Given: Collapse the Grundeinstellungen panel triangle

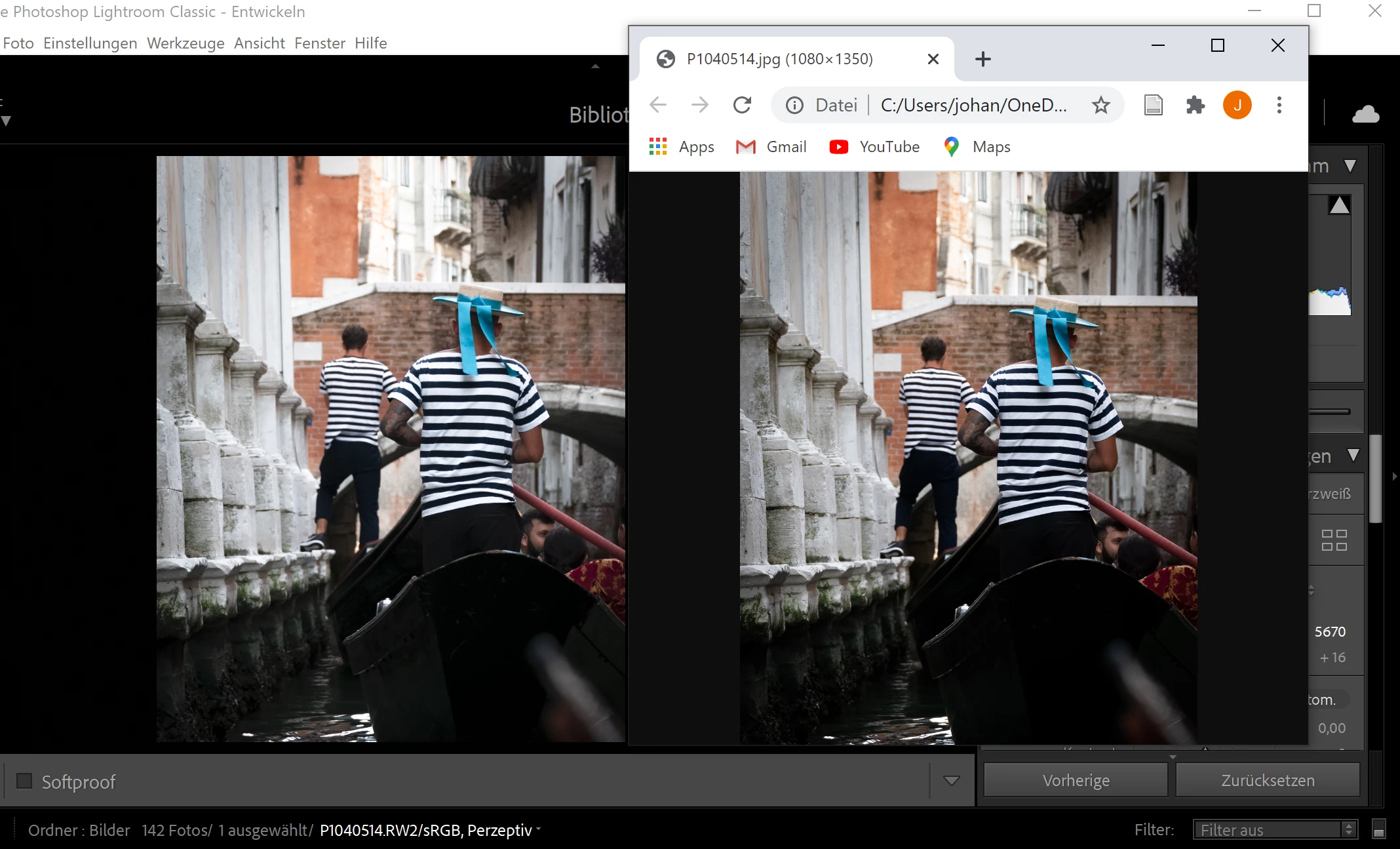Looking at the screenshot, I should click(x=1353, y=456).
